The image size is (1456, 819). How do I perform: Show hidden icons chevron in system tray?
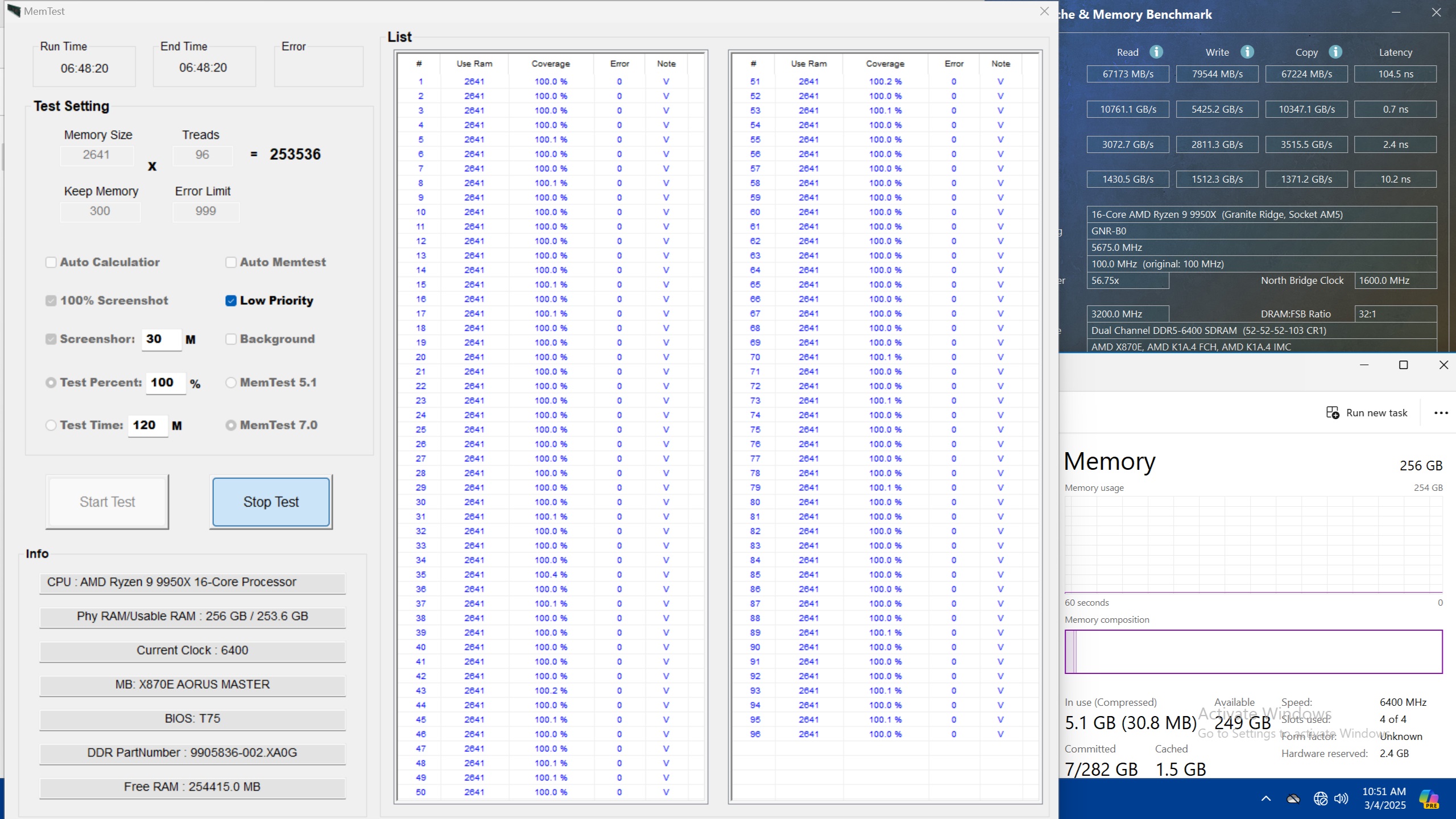[x=1266, y=799]
